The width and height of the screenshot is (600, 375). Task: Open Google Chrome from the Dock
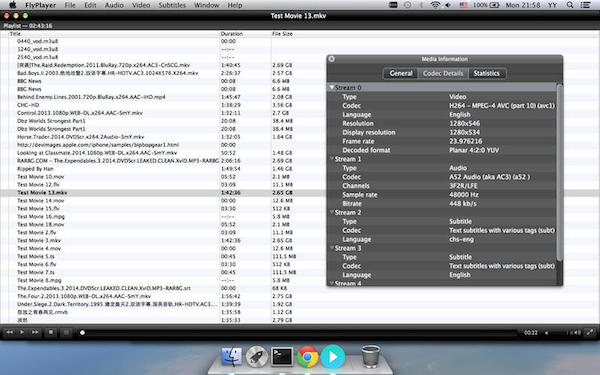pyautogui.click(x=307, y=357)
